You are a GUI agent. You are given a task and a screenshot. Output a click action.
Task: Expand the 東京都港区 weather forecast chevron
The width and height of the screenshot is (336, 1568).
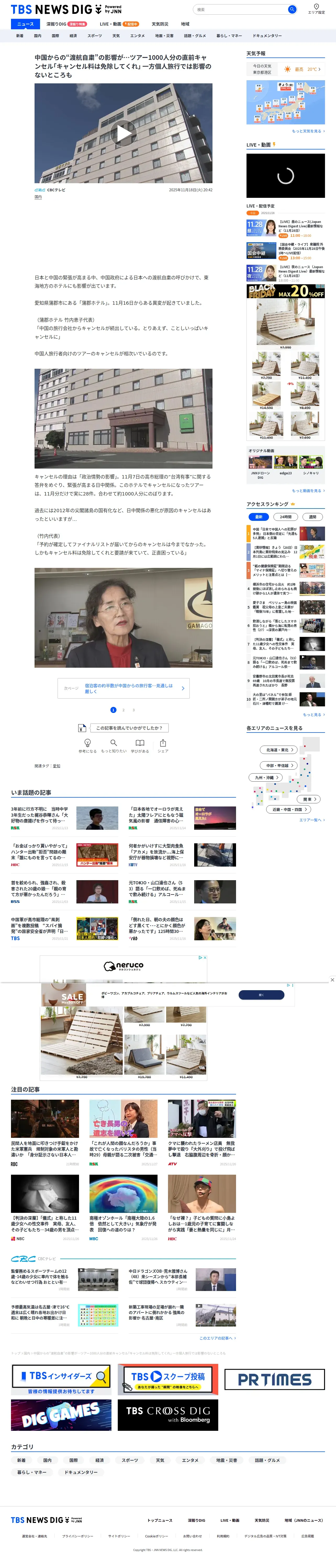[x=319, y=70]
